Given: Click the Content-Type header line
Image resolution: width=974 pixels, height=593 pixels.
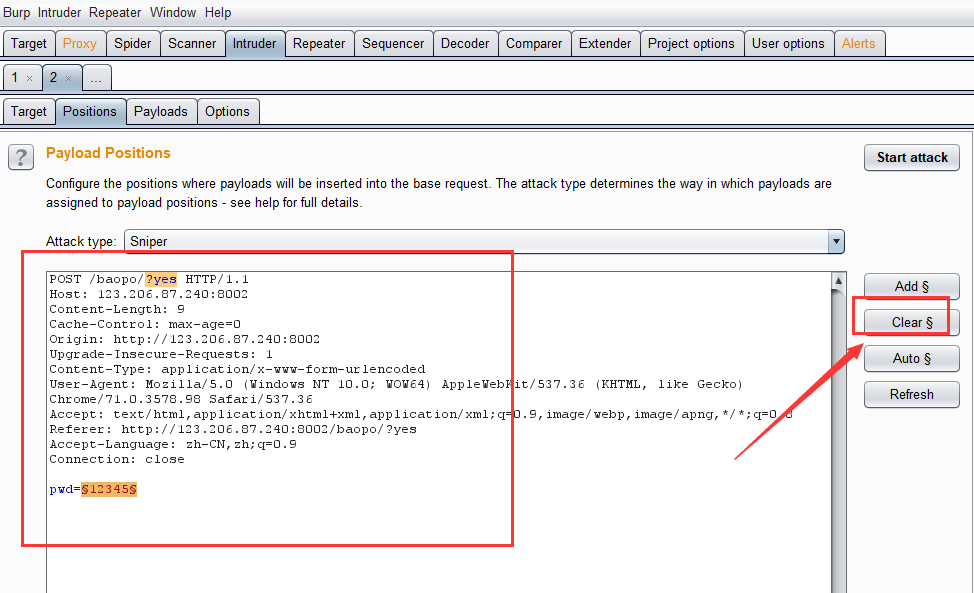Looking at the screenshot, I should [237, 369].
